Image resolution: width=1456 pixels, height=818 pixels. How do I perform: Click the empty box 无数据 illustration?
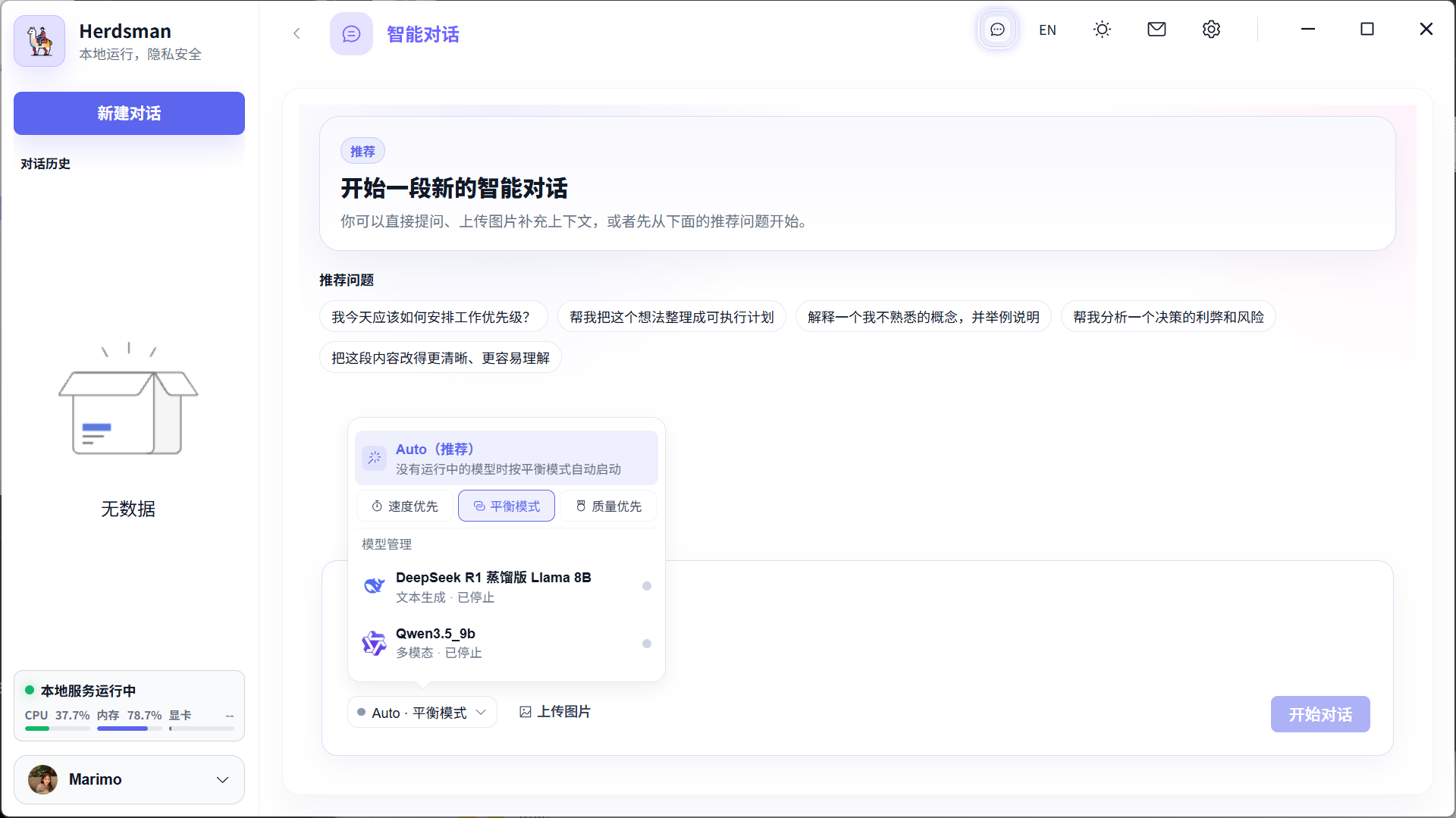click(128, 400)
